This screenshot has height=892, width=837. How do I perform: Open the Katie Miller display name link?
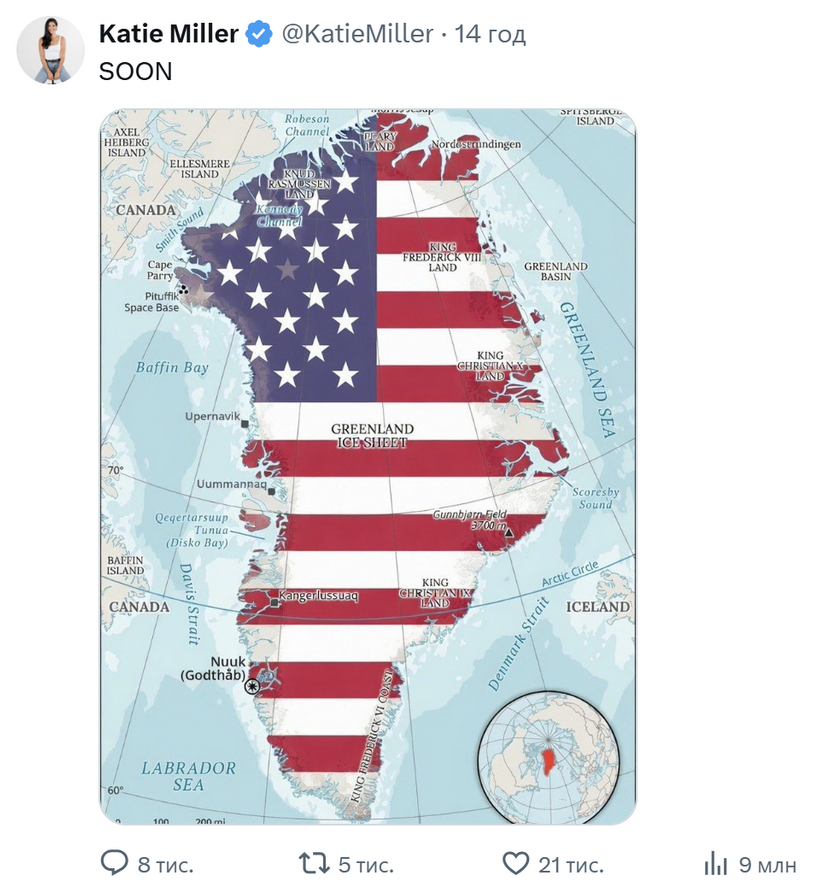(x=169, y=34)
